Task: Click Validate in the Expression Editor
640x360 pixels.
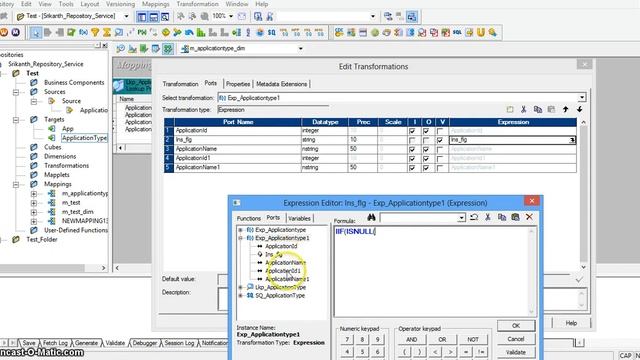Action: pyautogui.click(x=516, y=352)
